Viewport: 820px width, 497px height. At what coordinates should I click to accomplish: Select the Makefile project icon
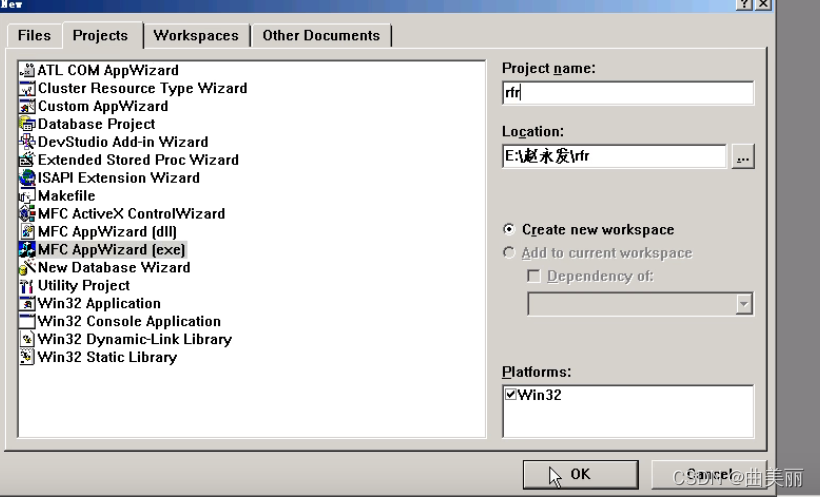click(27, 196)
